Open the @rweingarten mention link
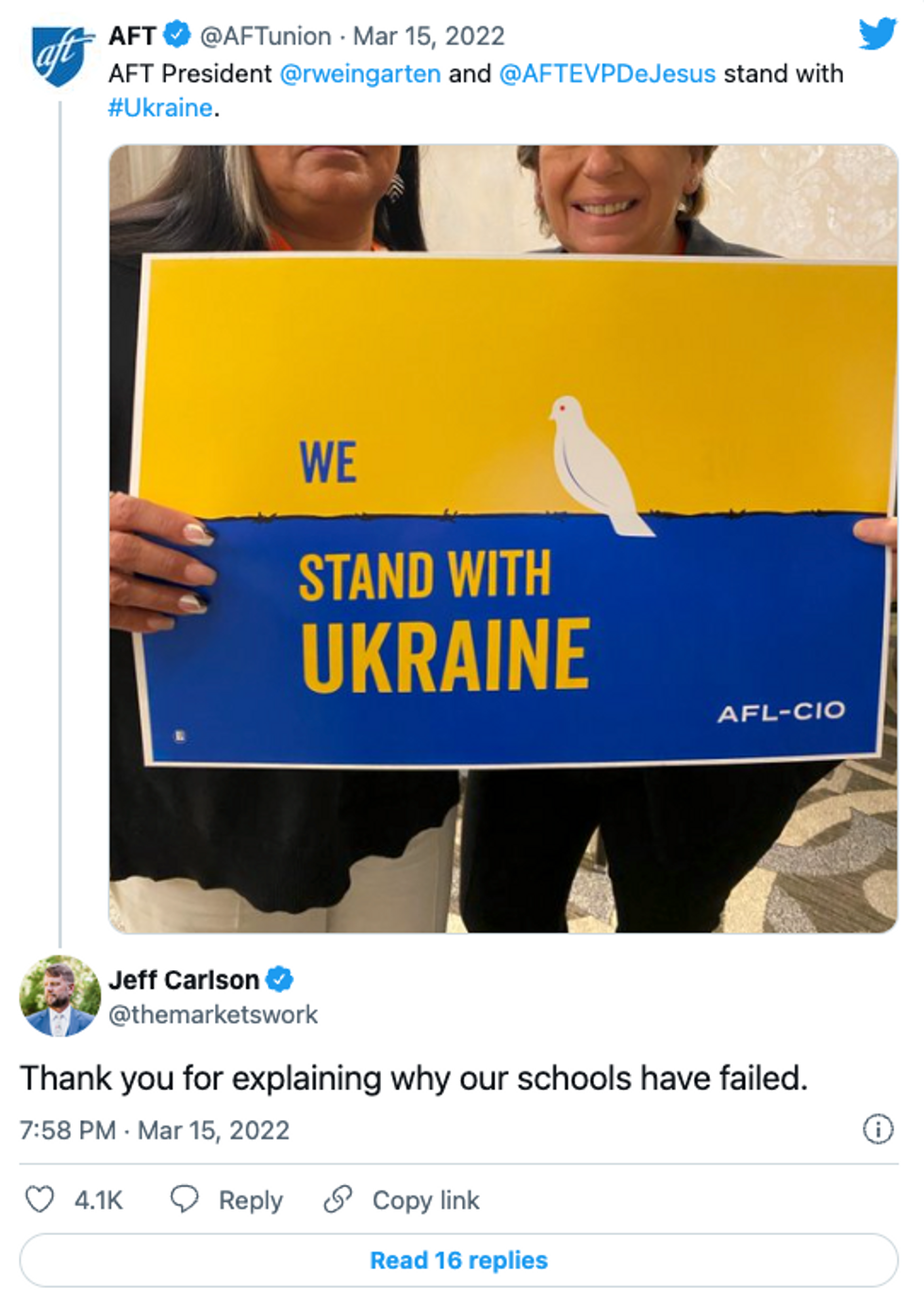The height and width of the screenshot is (1302, 924). (x=360, y=74)
